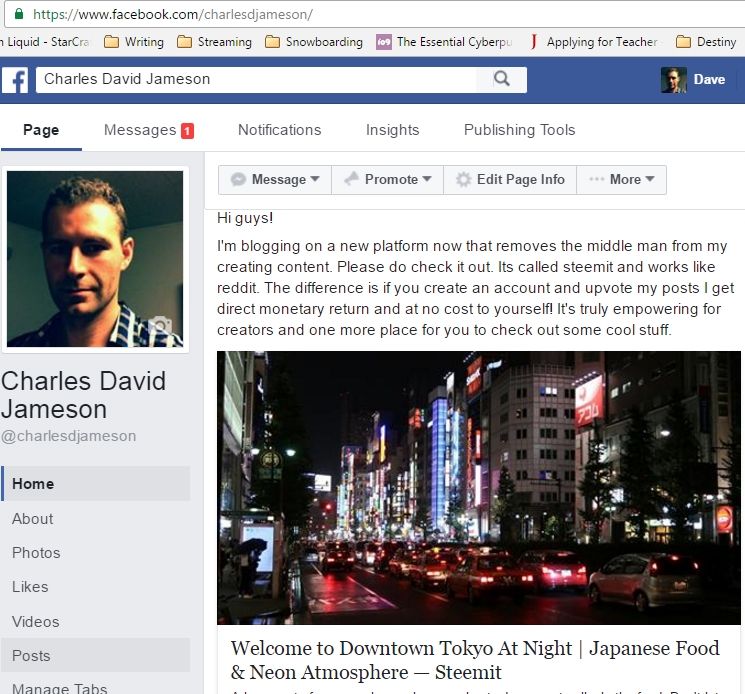Open the More options dropdown

pyautogui.click(x=621, y=180)
